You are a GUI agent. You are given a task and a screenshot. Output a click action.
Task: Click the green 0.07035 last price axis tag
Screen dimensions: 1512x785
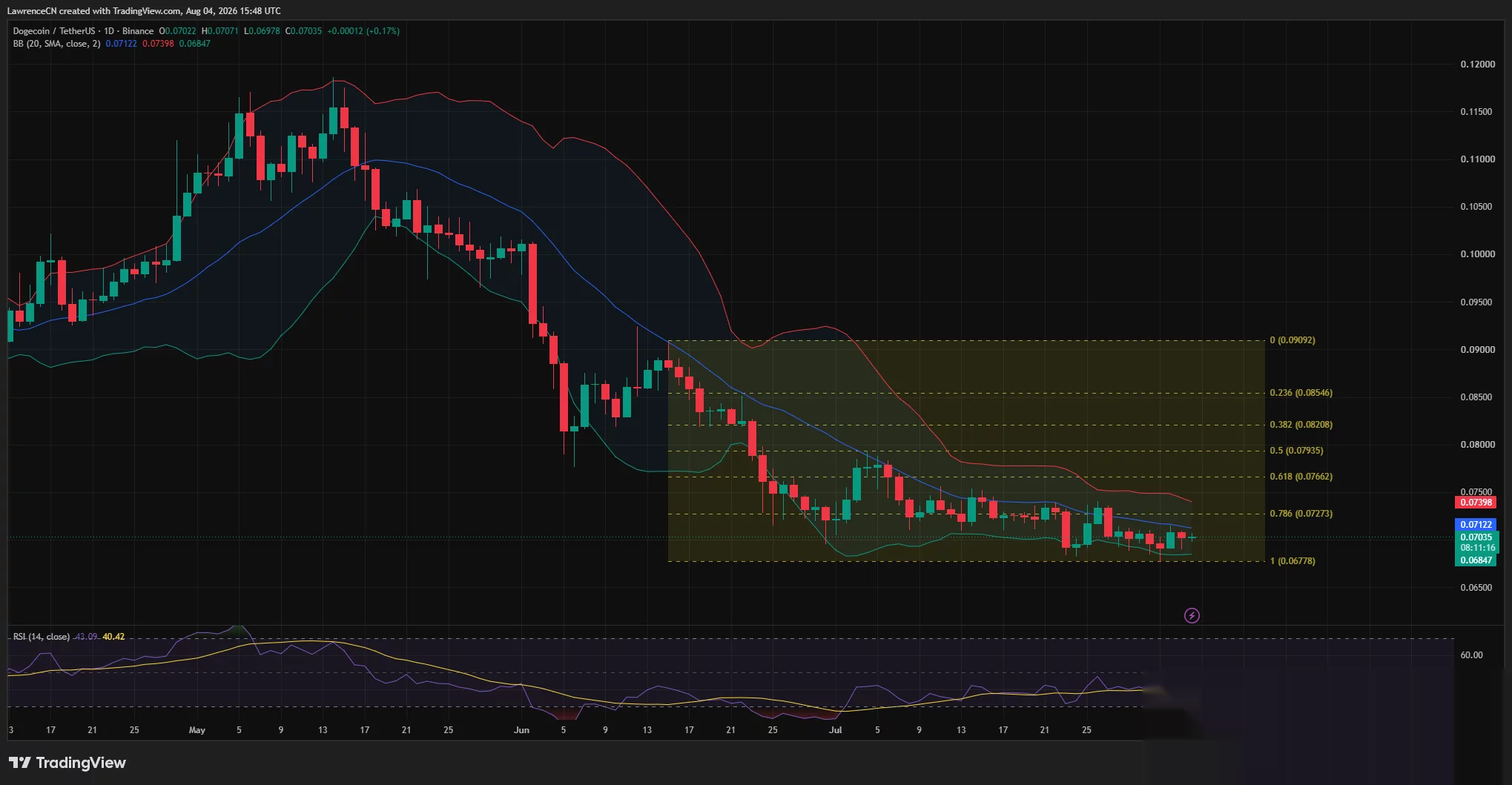coord(1476,537)
